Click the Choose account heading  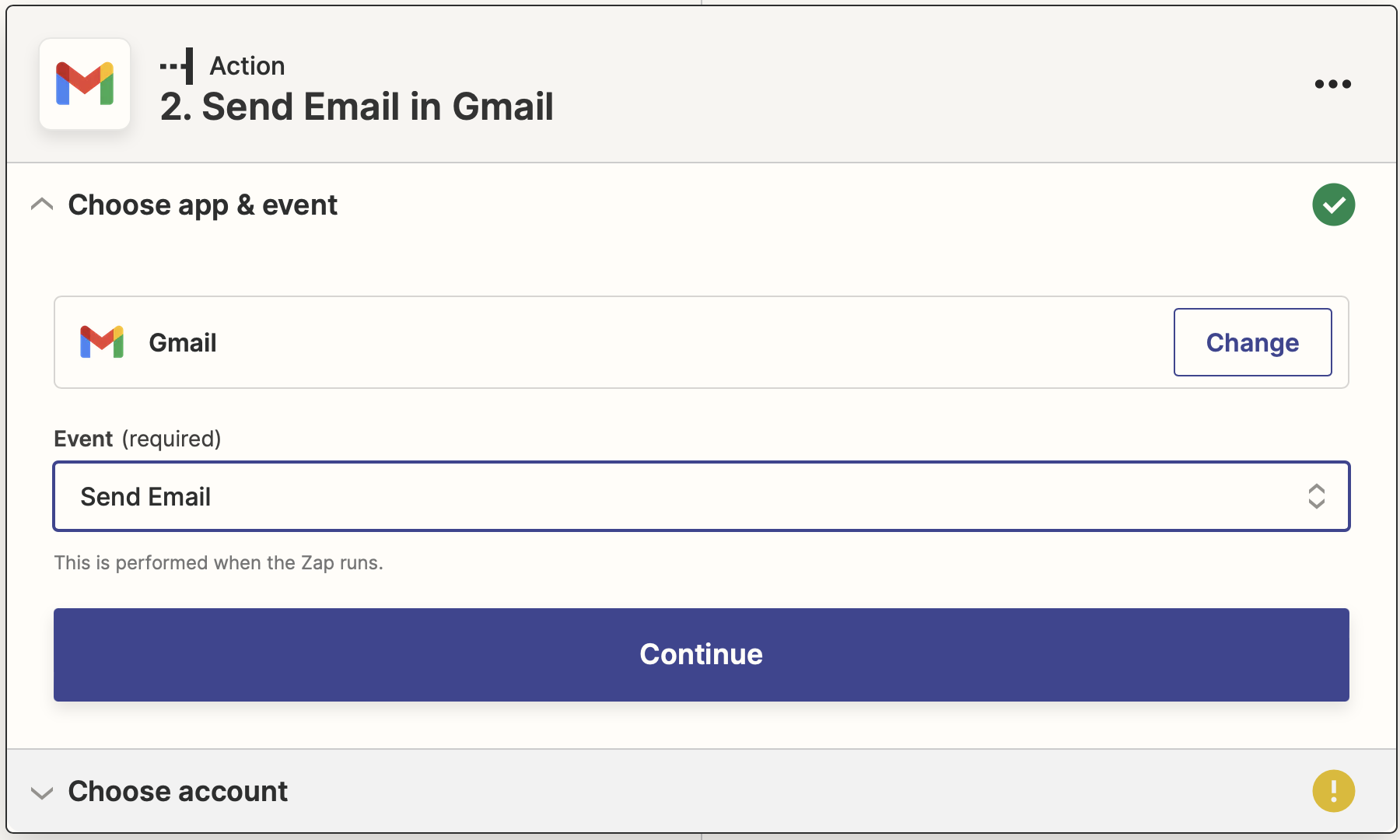point(178,791)
